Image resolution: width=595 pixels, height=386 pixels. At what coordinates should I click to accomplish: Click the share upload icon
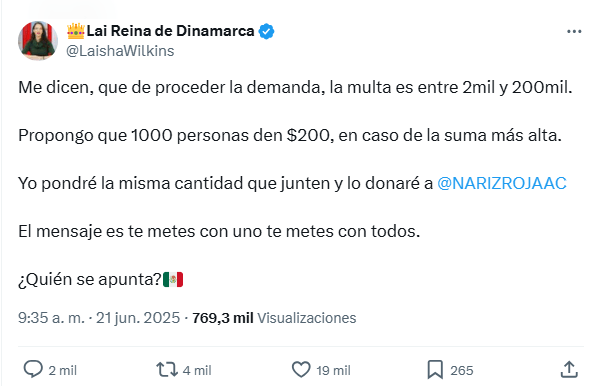[569, 369]
